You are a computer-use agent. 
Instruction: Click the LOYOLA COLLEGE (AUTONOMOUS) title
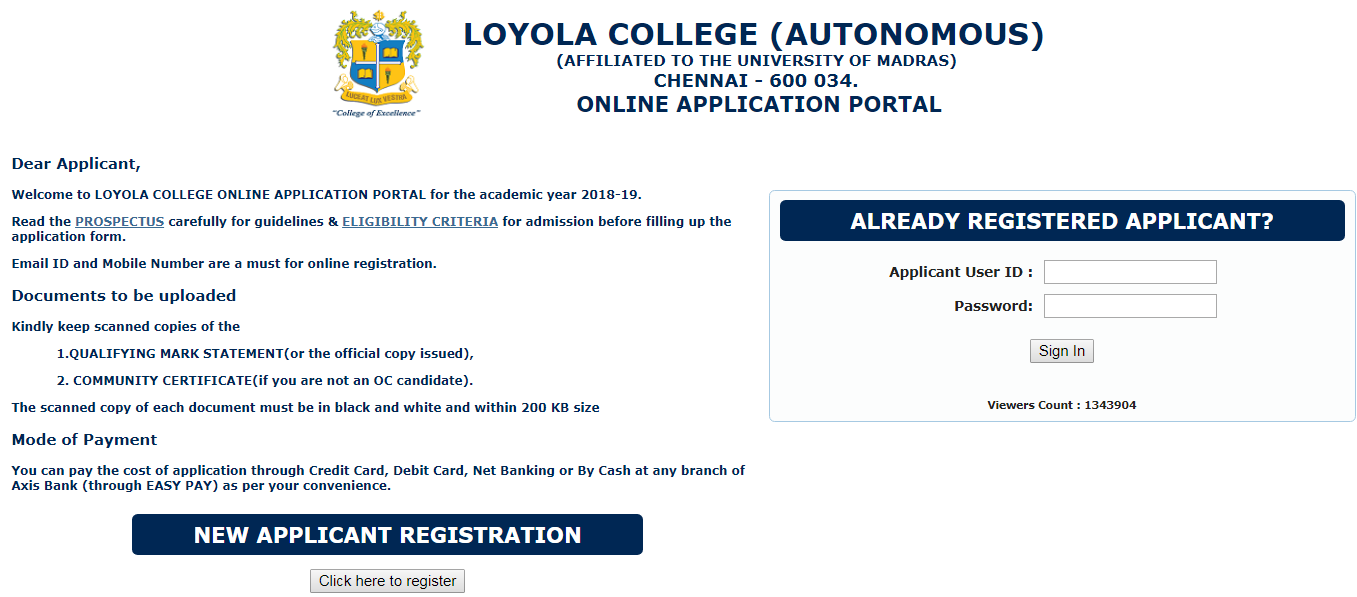click(x=753, y=35)
